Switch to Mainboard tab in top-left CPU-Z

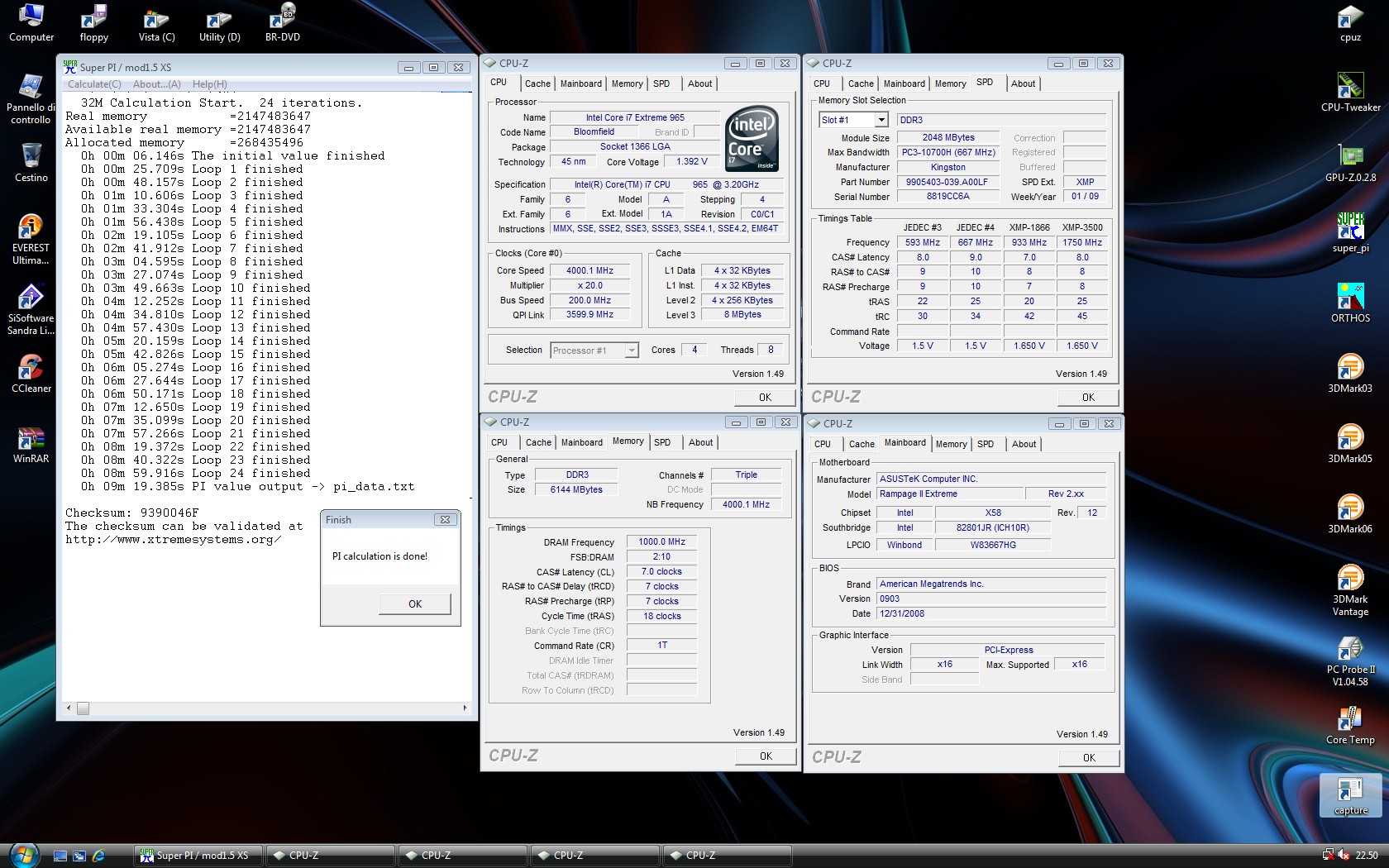(581, 83)
